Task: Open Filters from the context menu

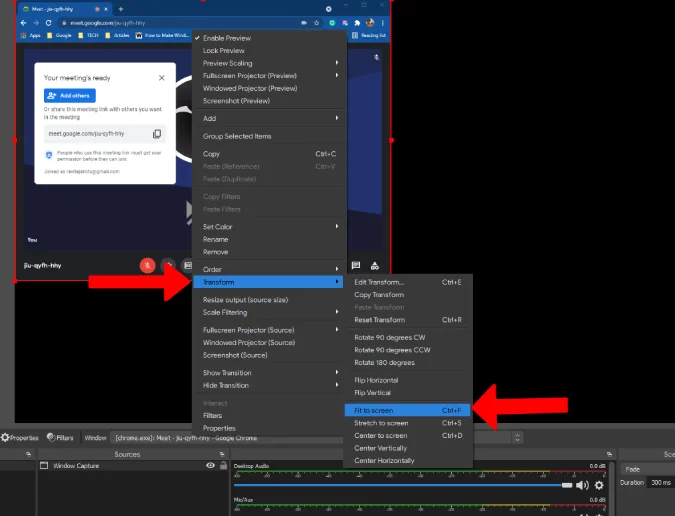Action: click(x=268, y=415)
